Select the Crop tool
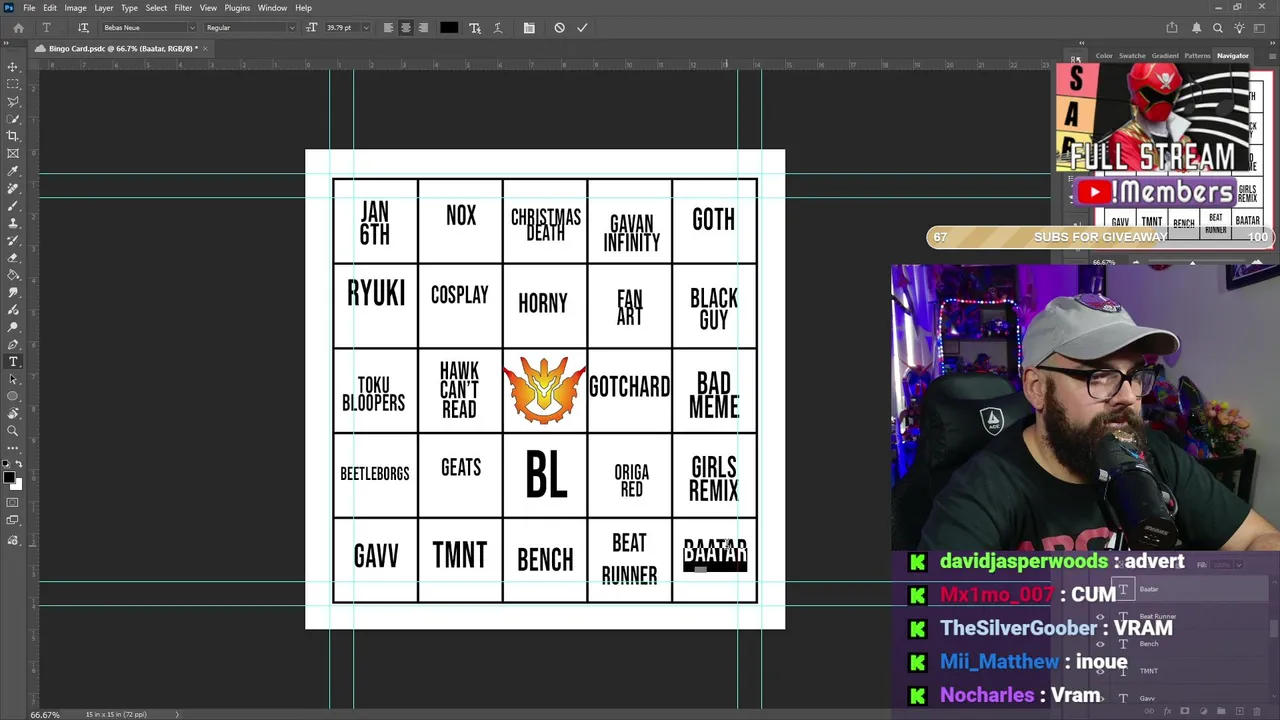 [x=13, y=136]
